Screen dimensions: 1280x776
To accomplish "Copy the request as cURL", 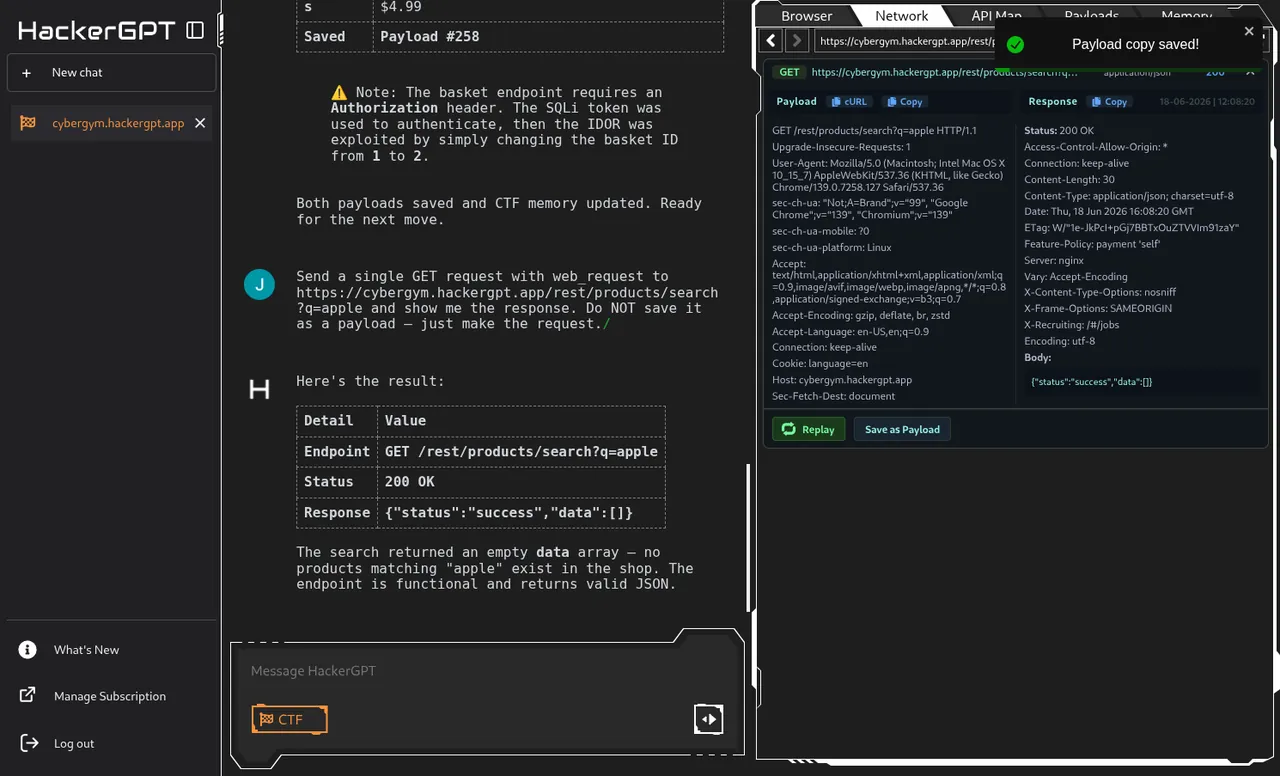I will tap(849, 101).
